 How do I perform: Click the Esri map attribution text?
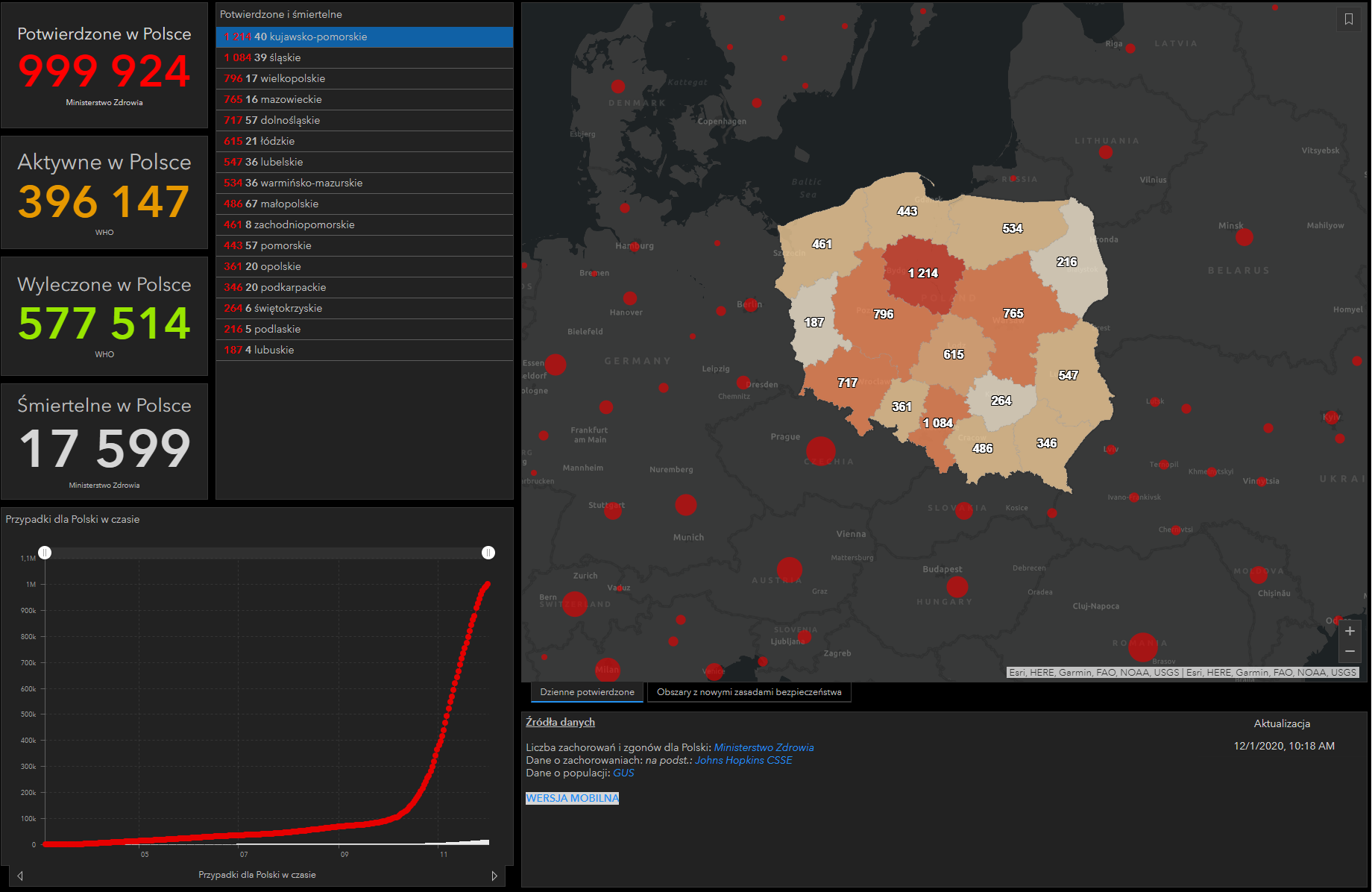[1183, 672]
